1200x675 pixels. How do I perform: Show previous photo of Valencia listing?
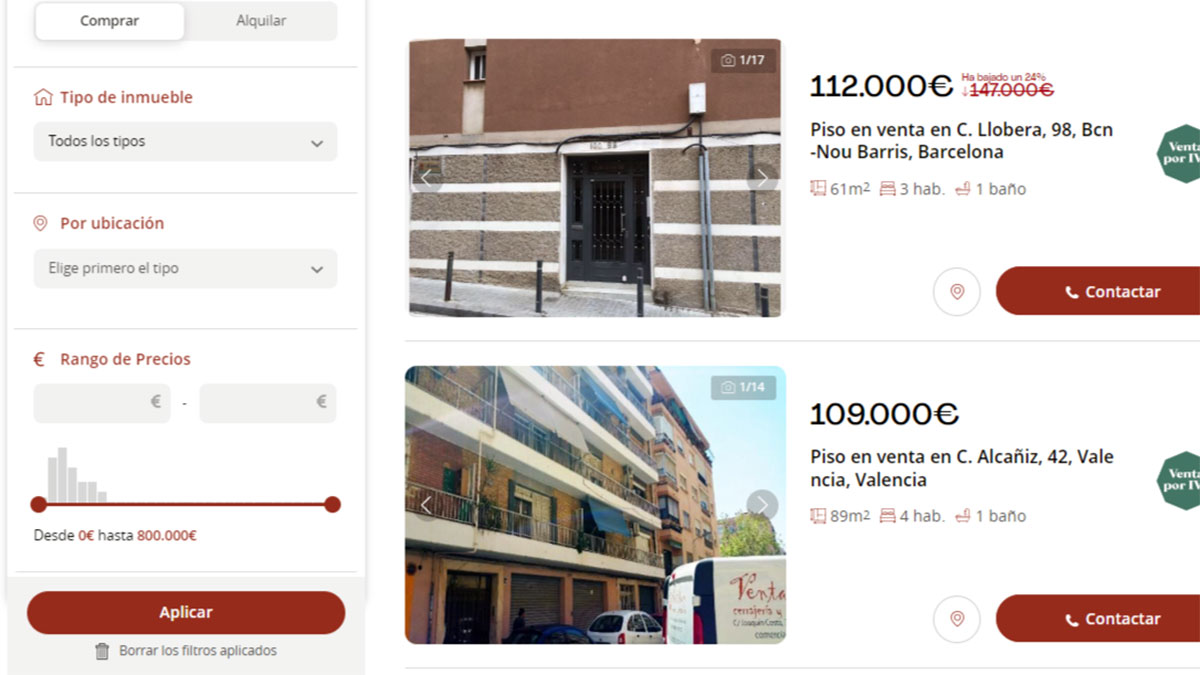point(427,505)
